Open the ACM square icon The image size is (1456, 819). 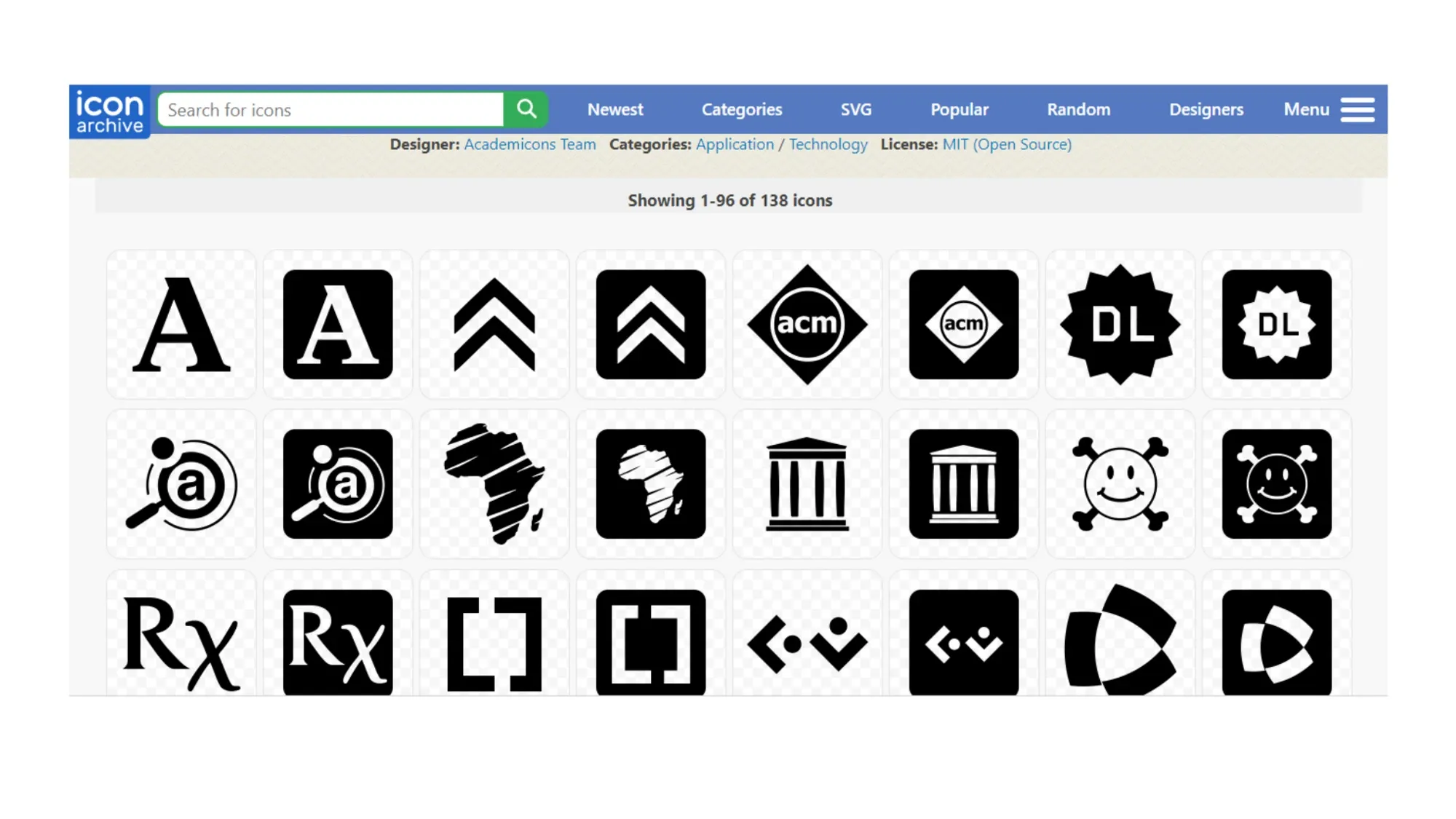964,325
